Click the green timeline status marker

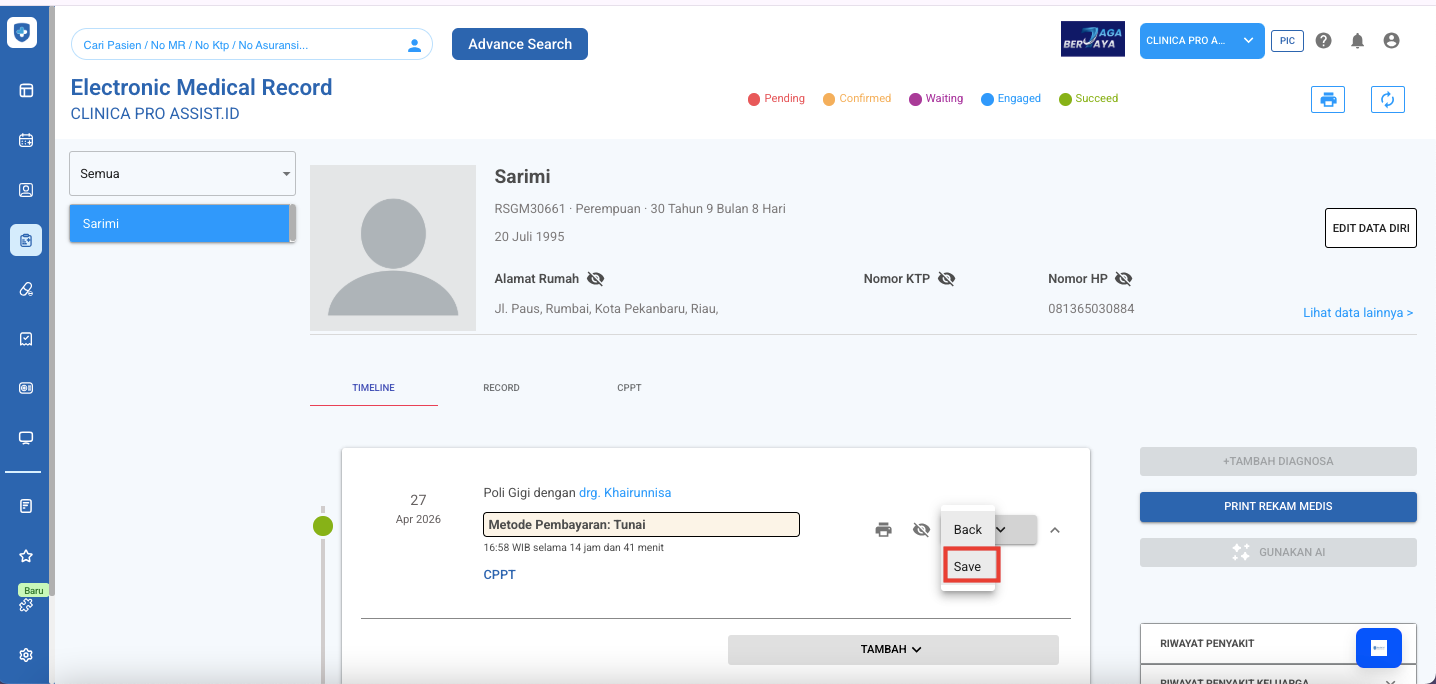point(323,526)
